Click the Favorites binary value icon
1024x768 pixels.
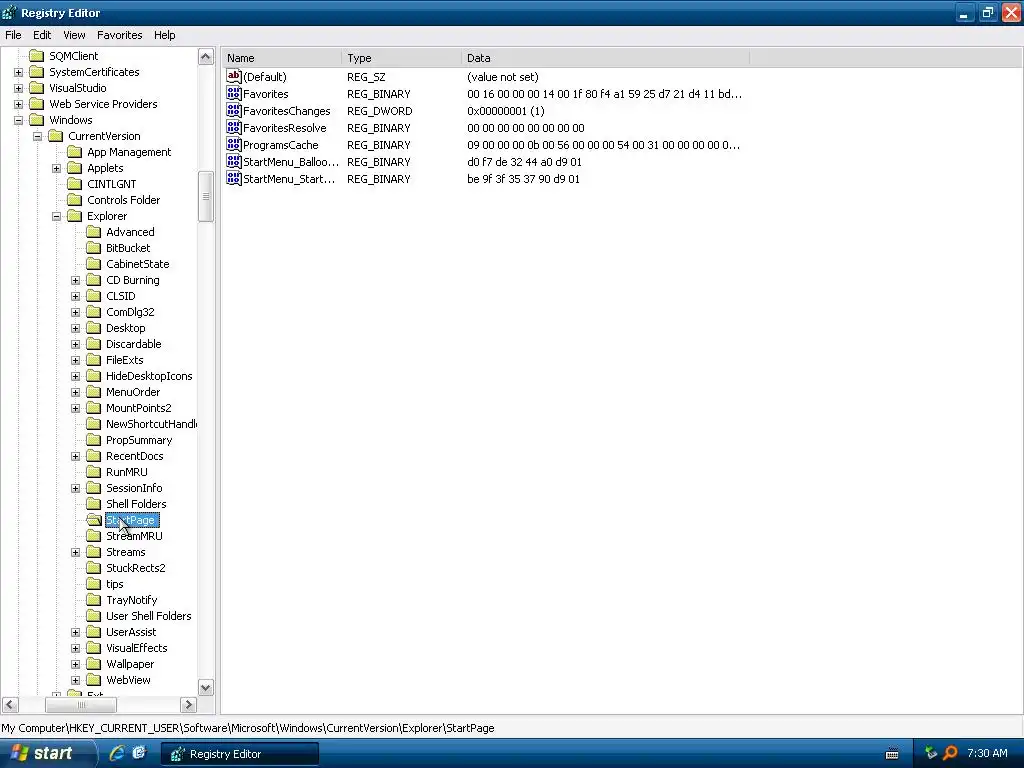[x=234, y=93]
